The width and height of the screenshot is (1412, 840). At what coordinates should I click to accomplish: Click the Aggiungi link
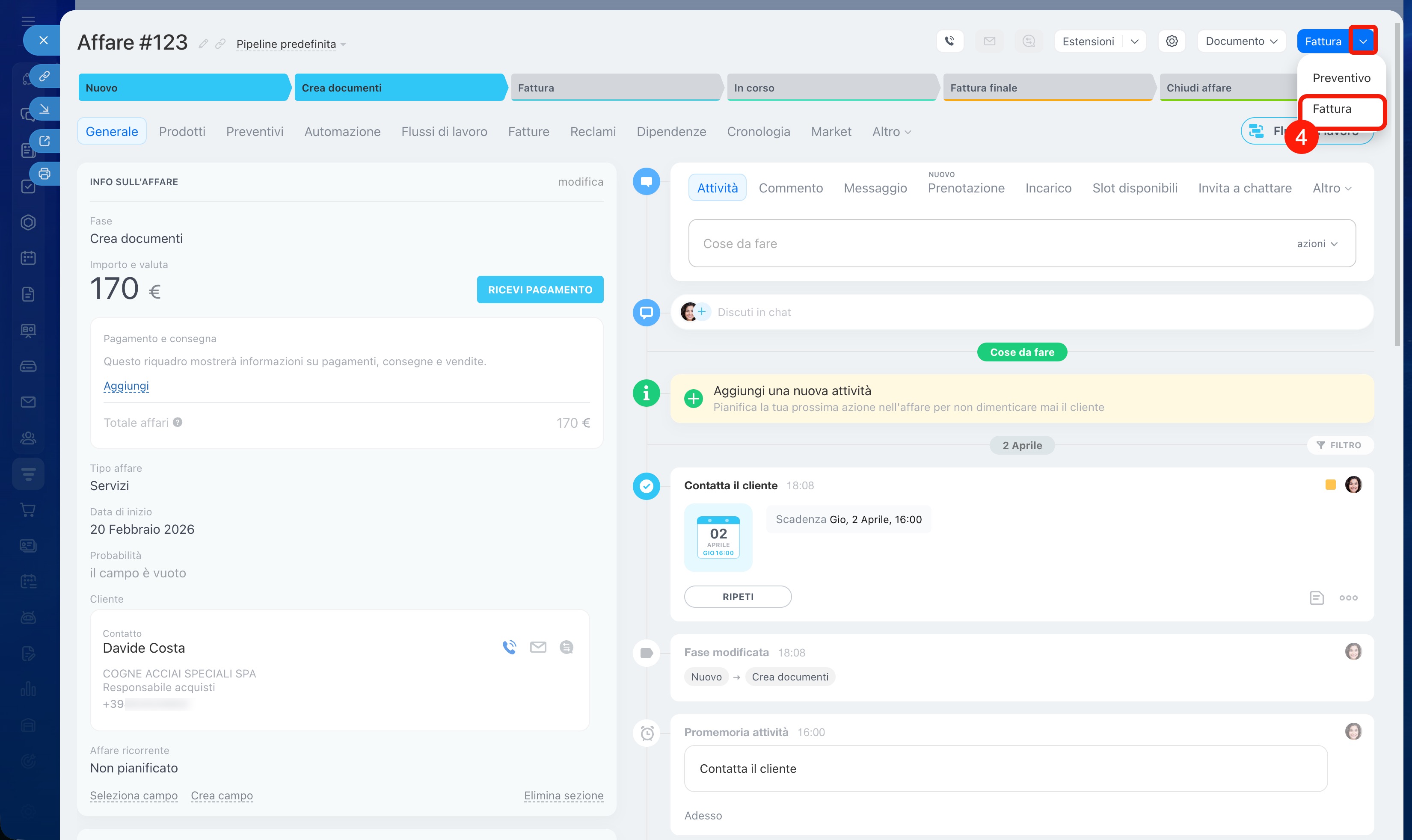coord(126,385)
